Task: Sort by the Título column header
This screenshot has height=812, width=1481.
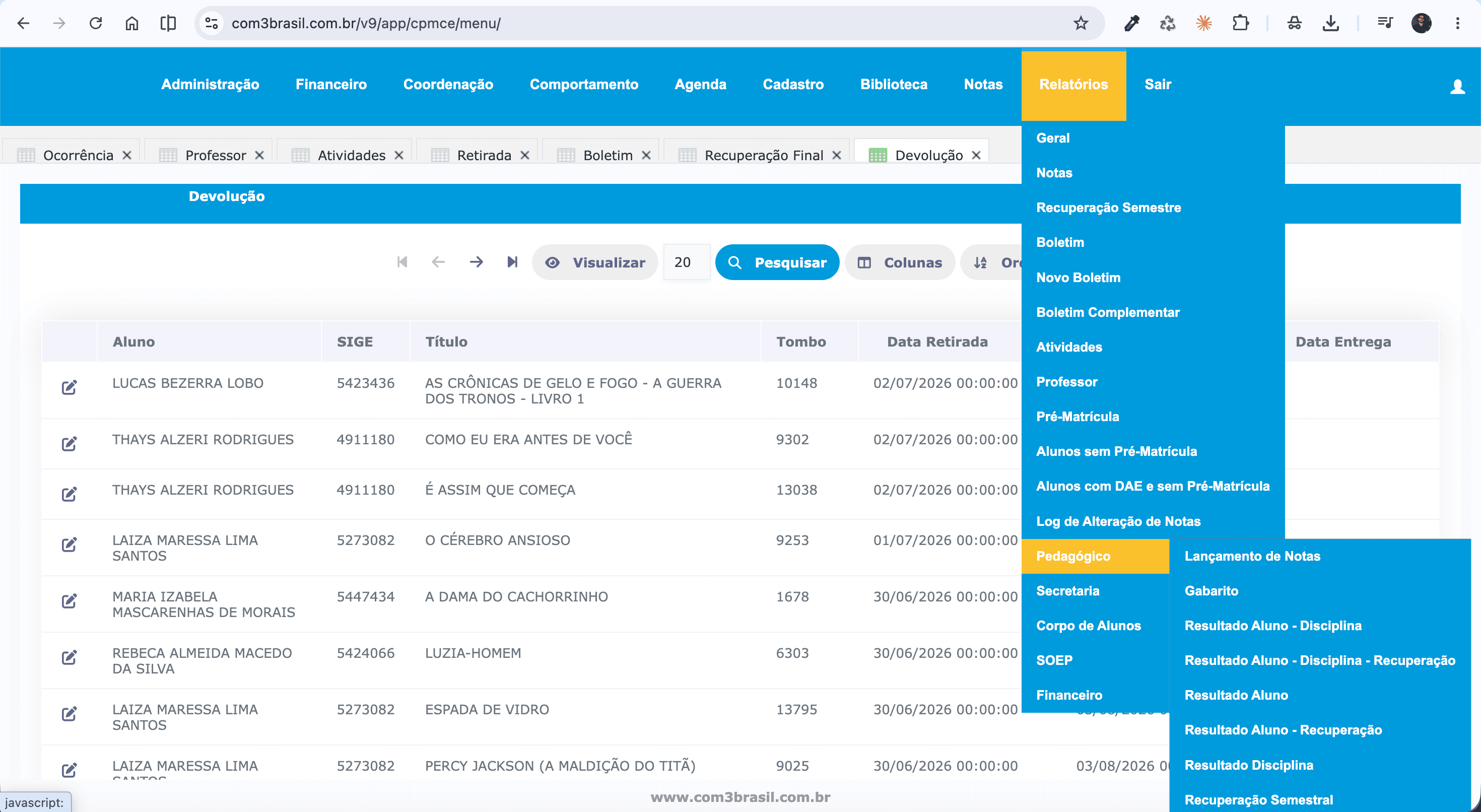Action: (x=446, y=342)
